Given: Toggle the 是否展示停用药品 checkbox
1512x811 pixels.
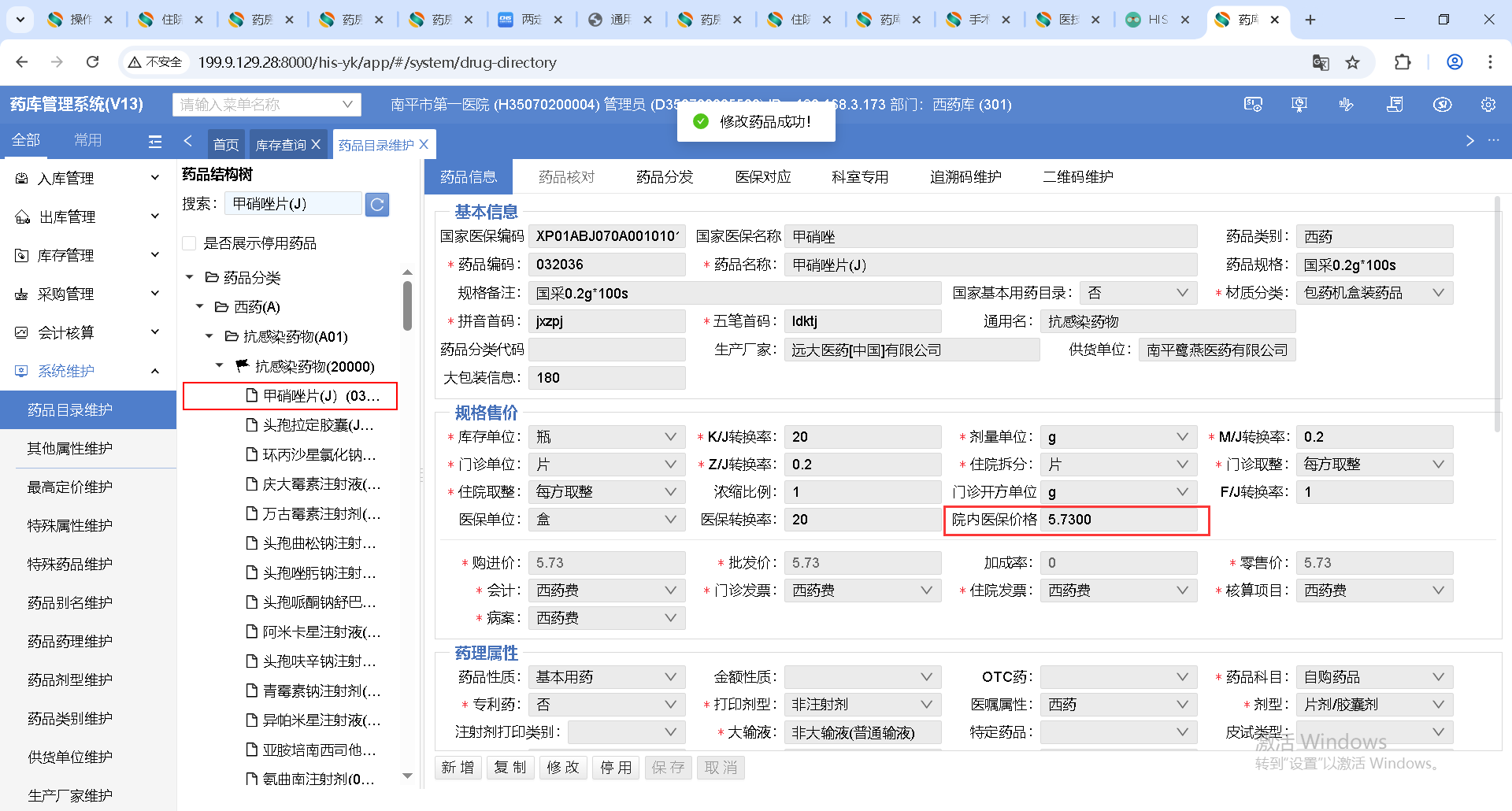Looking at the screenshot, I should tap(189, 243).
